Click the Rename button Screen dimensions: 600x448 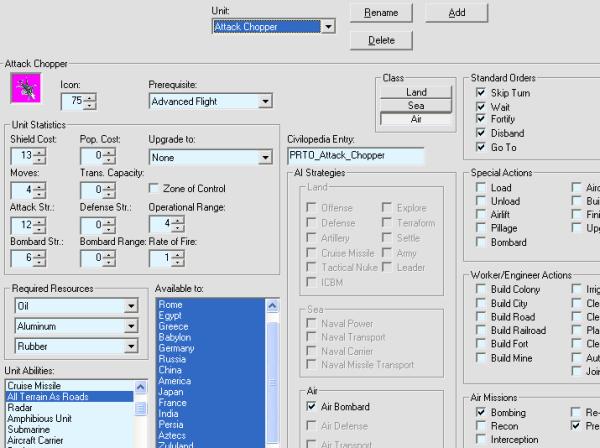pos(381,12)
